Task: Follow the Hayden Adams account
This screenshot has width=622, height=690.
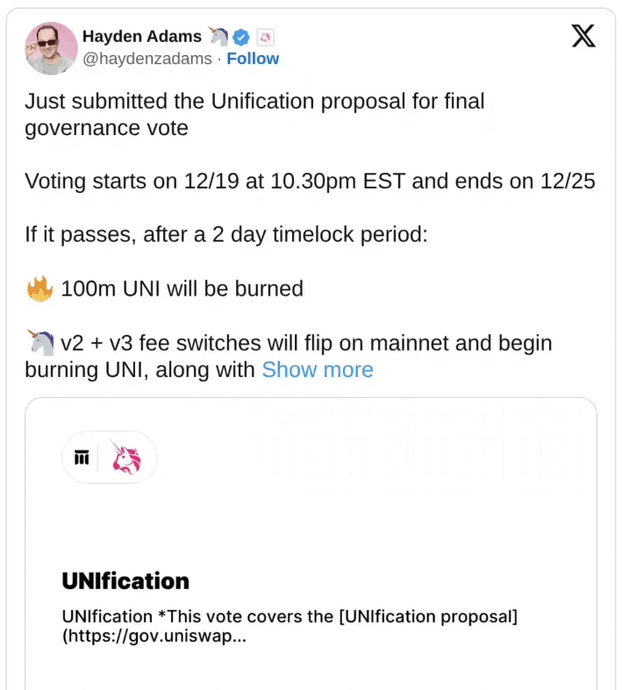Action: click(253, 59)
